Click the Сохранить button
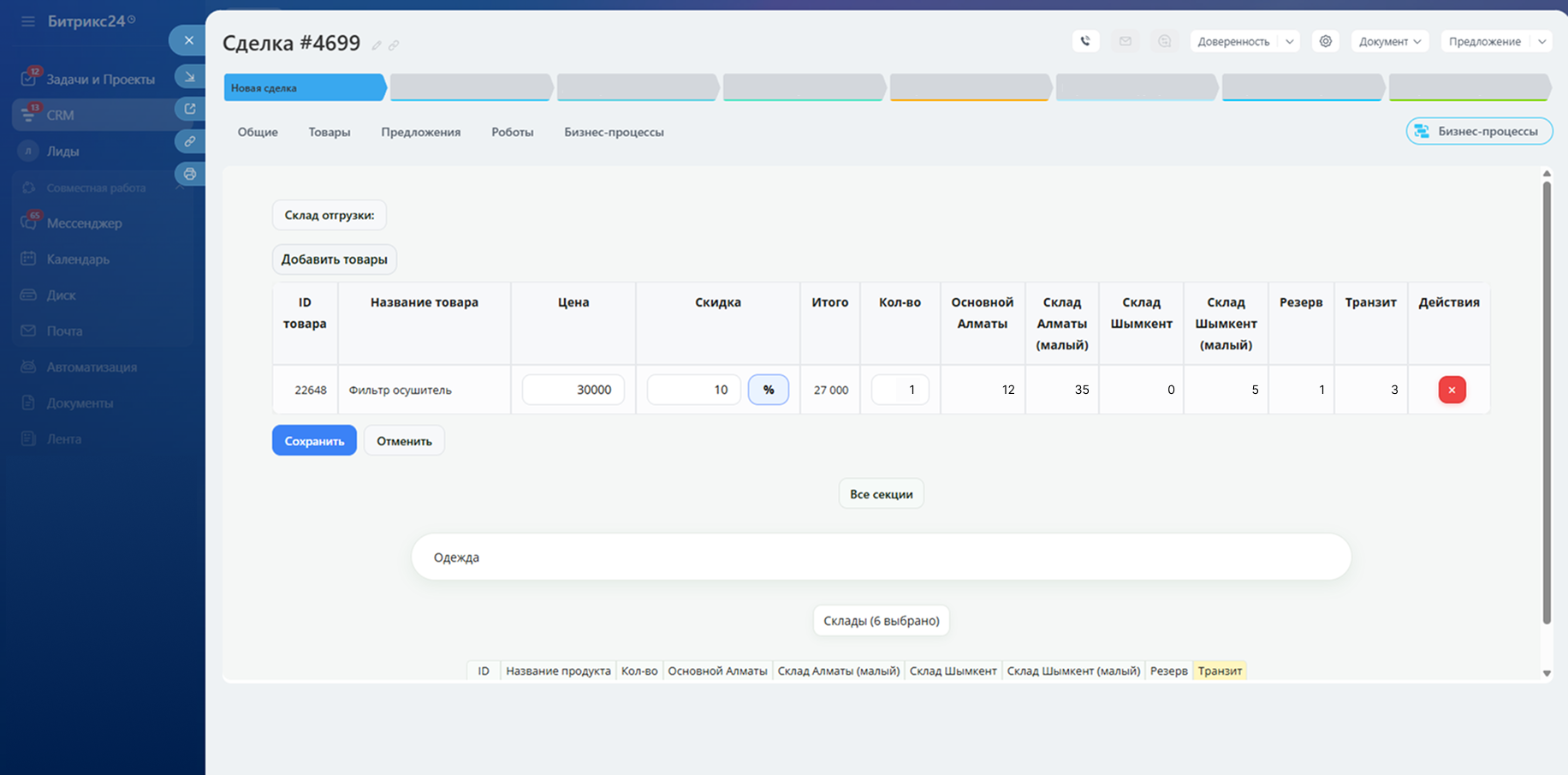Screen dimensions: 1568x775 coord(314,441)
